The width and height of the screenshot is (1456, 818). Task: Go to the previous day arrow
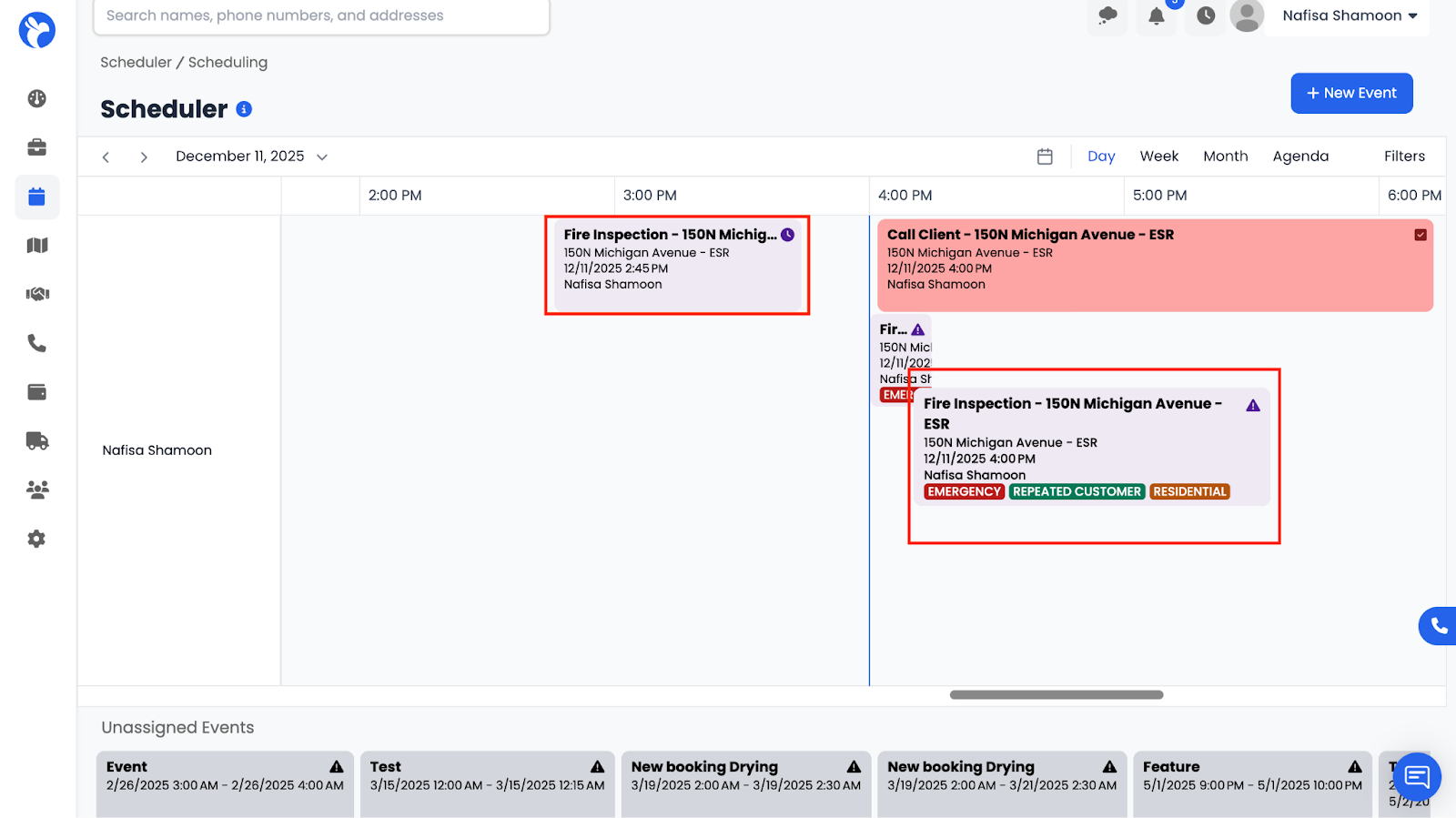coord(106,157)
